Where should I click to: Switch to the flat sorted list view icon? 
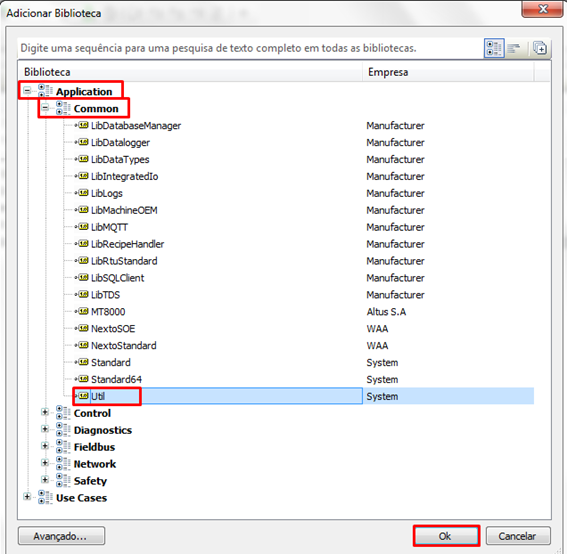[x=513, y=48]
